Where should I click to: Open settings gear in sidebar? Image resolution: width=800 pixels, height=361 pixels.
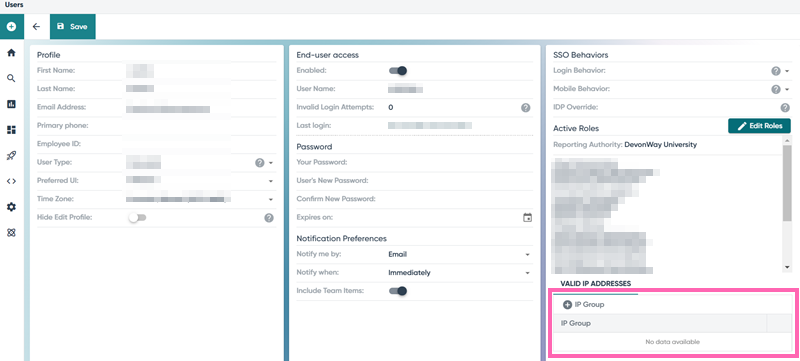11,207
